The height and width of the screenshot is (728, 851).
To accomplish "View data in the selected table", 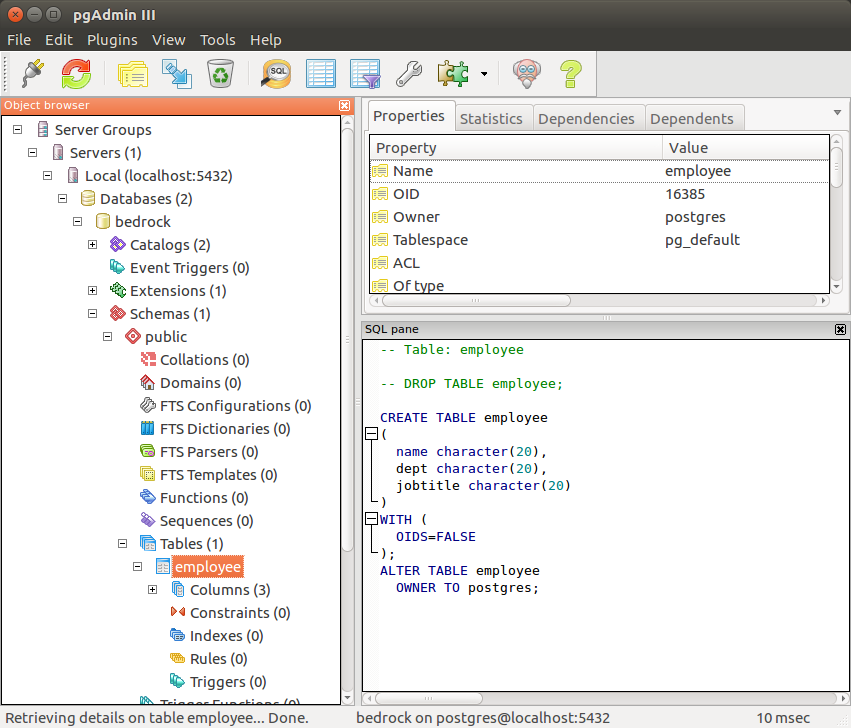I will click(320, 73).
